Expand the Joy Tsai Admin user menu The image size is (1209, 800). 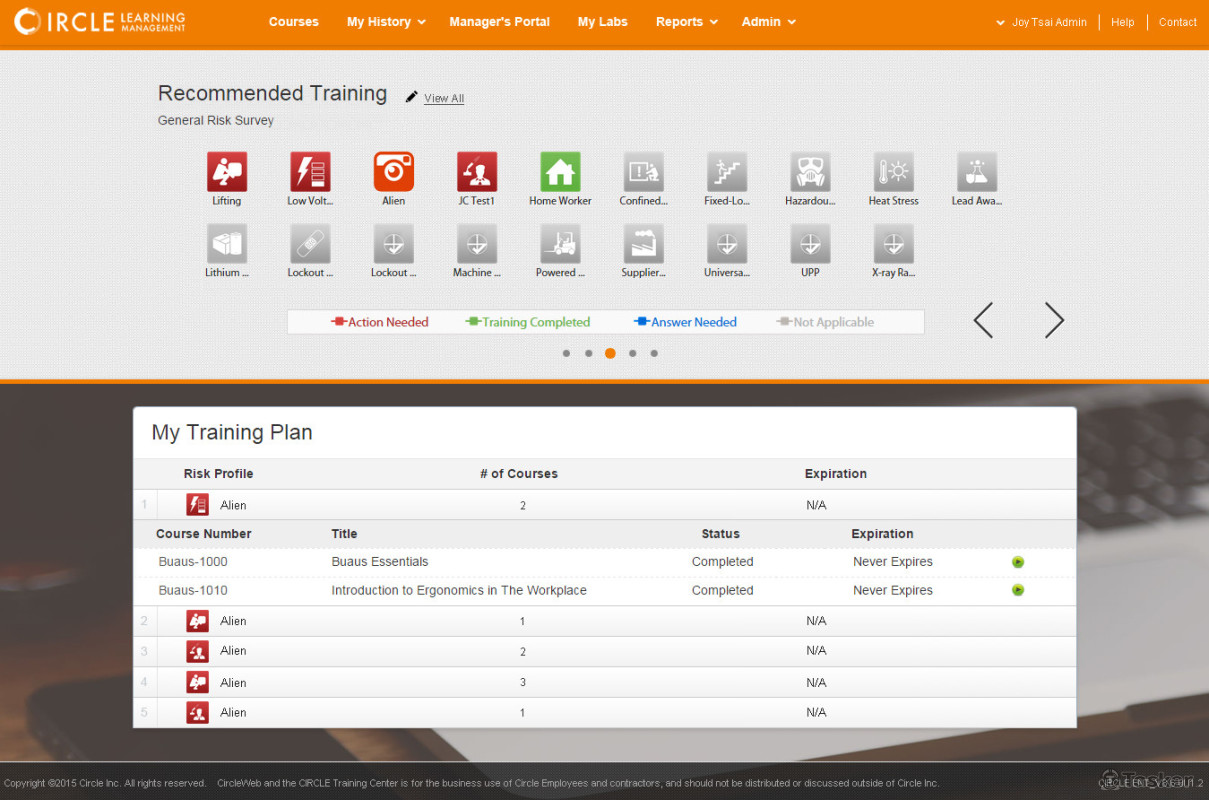pos(1041,22)
